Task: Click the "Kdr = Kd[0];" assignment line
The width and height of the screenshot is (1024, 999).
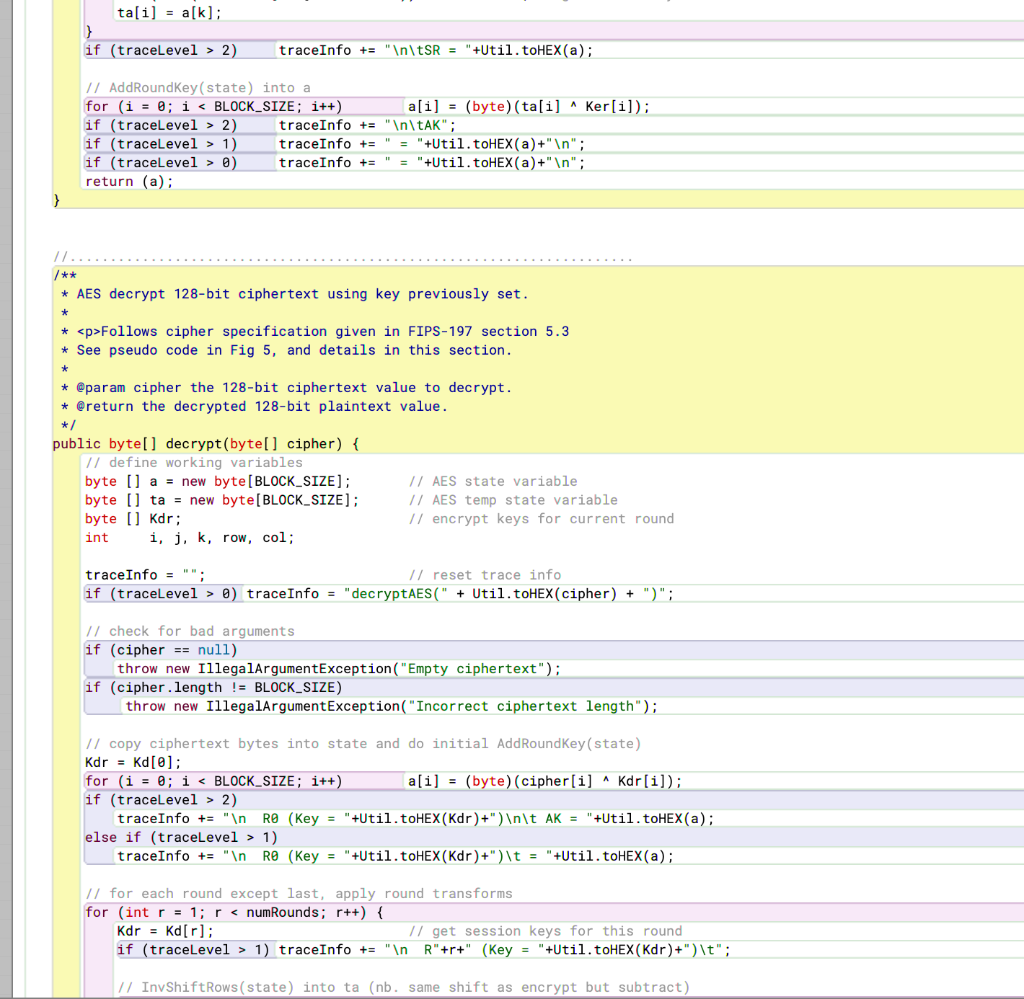Action: pos(118,762)
